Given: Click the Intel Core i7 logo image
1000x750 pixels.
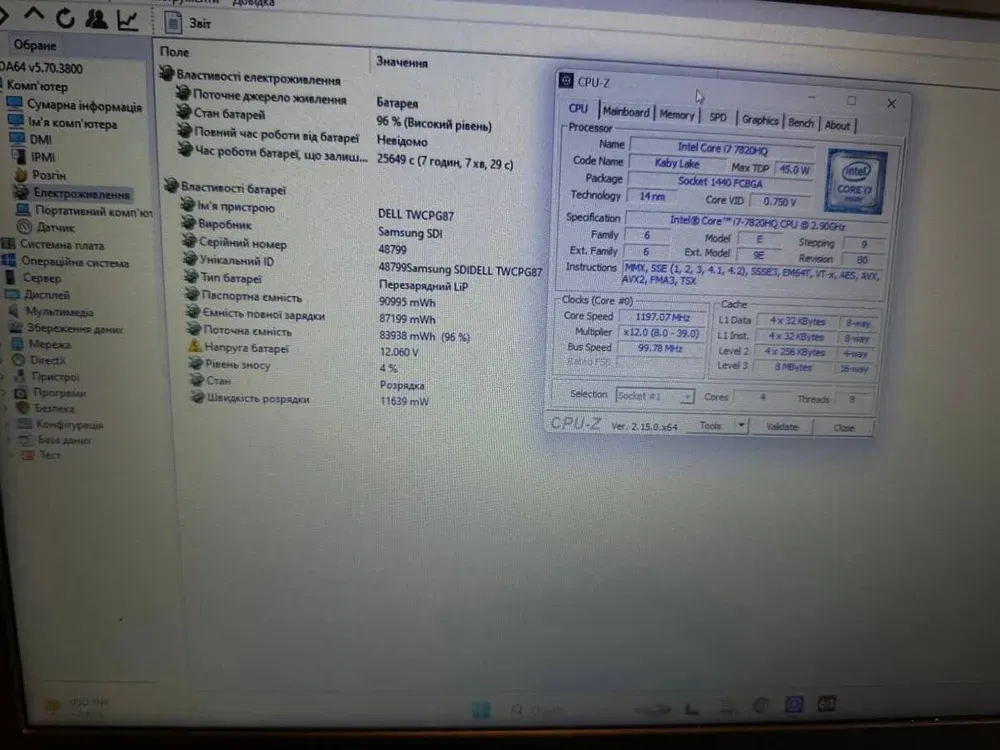Looking at the screenshot, I should click(x=855, y=181).
